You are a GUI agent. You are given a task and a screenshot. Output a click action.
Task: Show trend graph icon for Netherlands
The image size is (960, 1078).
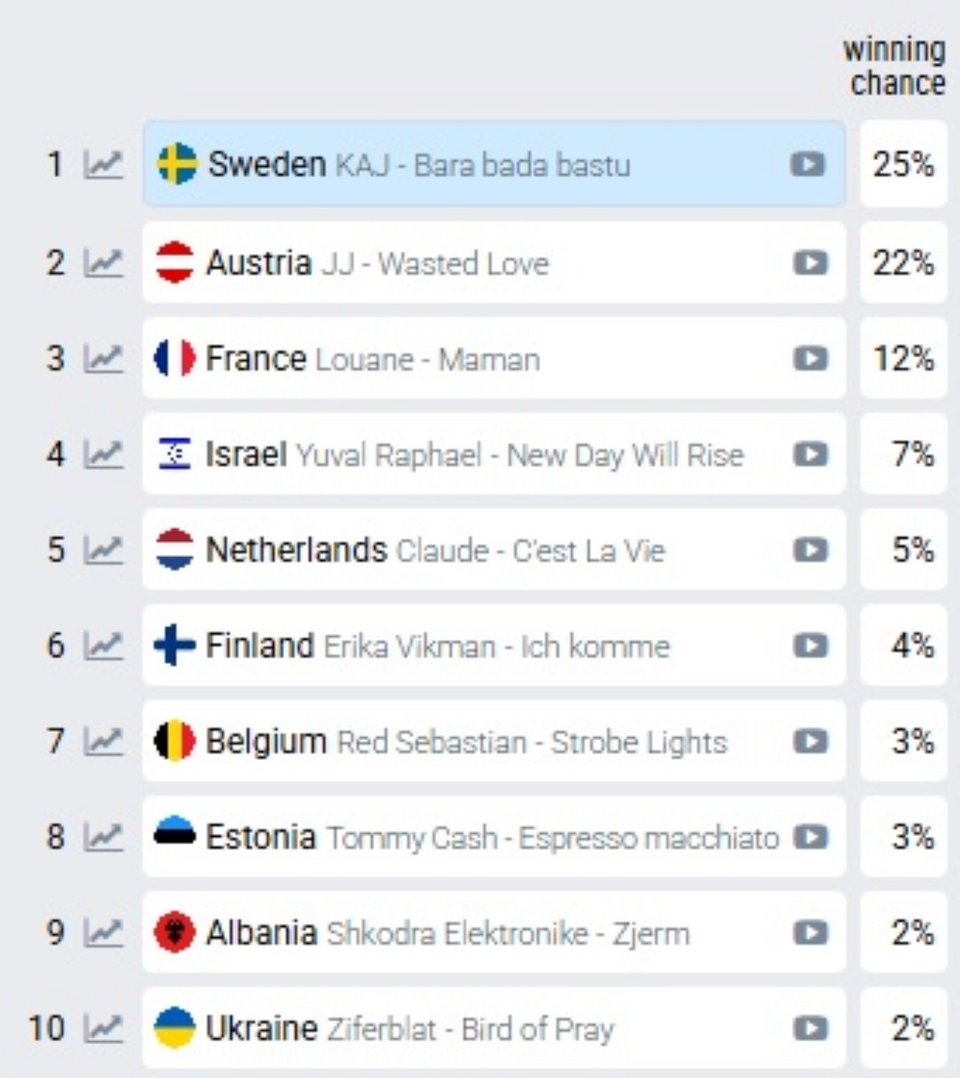point(104,549)
